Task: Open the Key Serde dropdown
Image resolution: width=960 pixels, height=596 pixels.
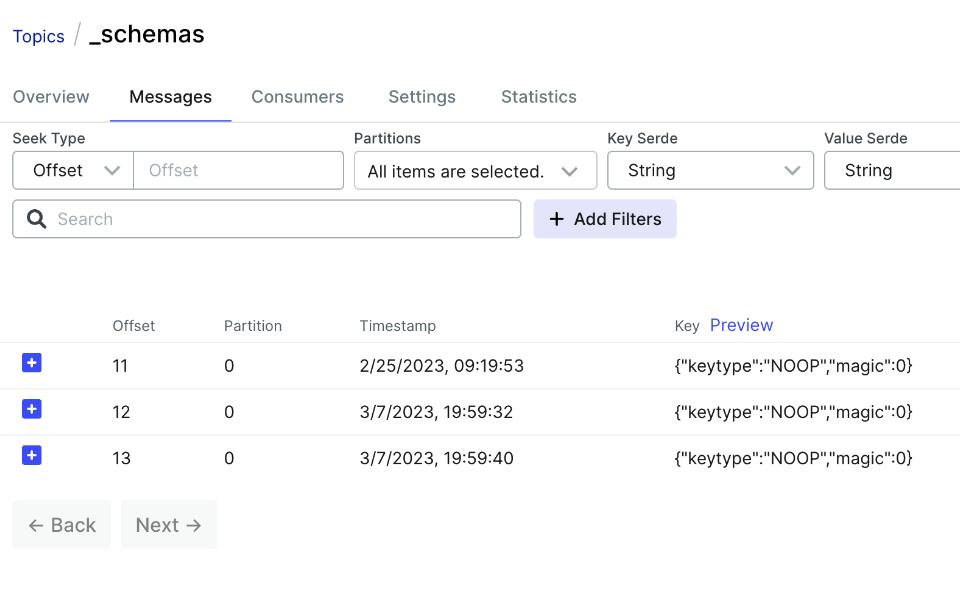Action: [x=710, y=171]
